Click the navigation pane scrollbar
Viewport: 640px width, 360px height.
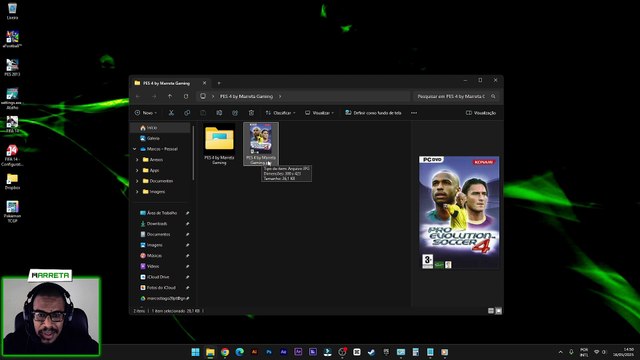coord(193,153)
